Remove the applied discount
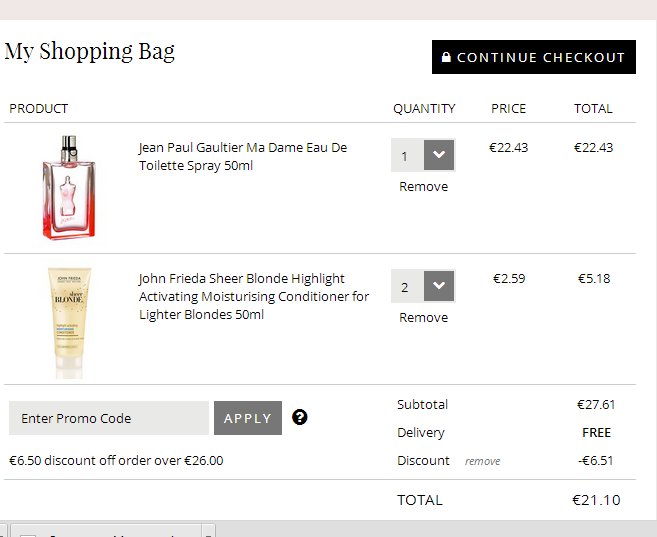 tap(482, 461)
